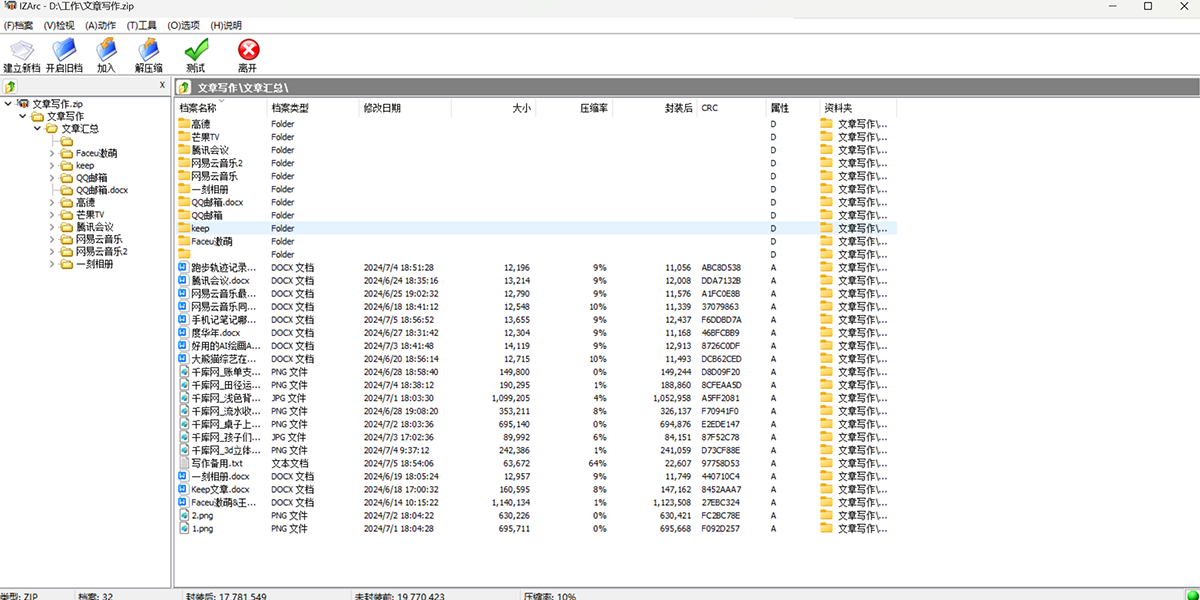
Task: Select the QQ邮箱.docx folder row in the list
Action: click(x=536, y=202)
